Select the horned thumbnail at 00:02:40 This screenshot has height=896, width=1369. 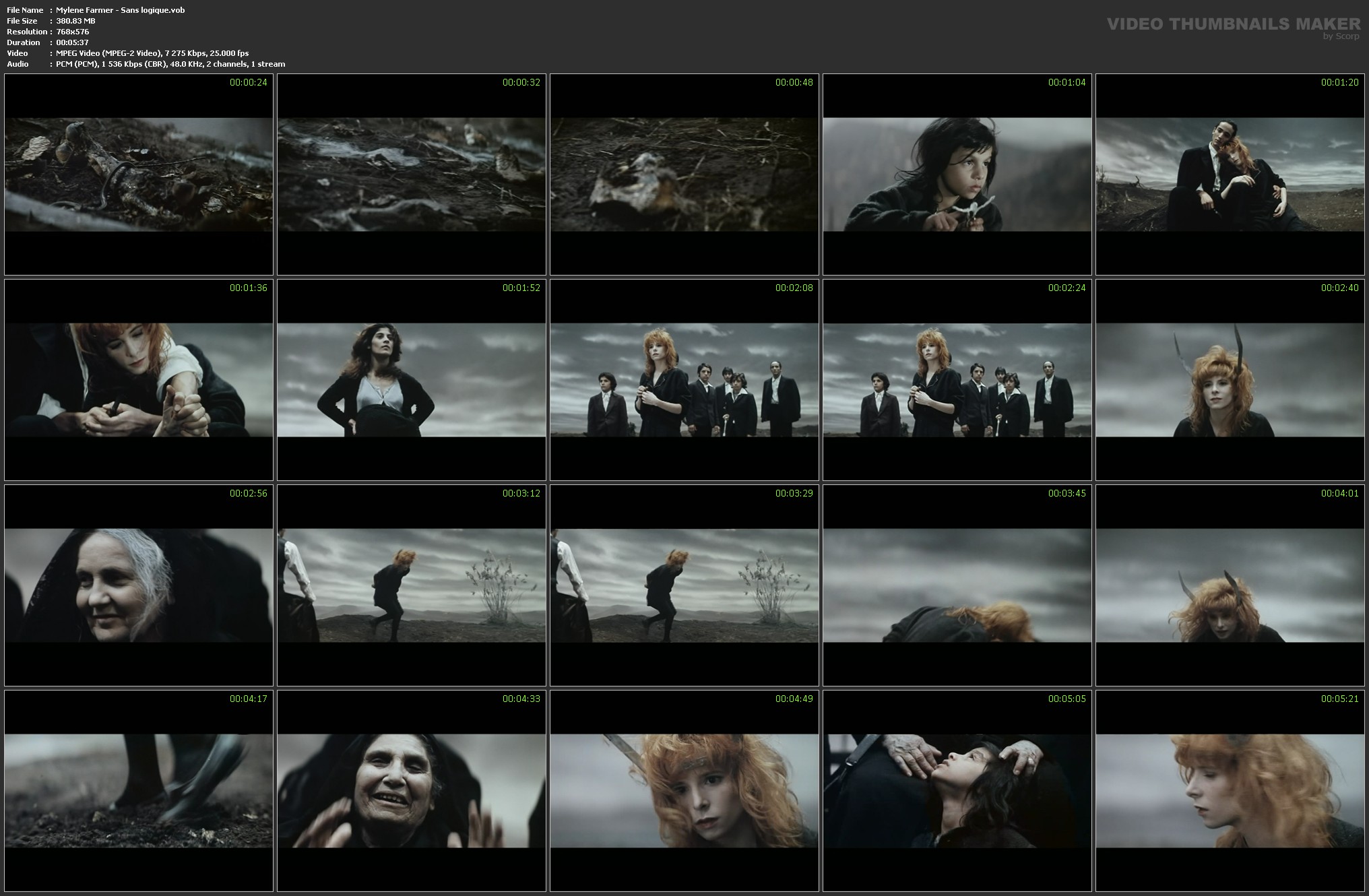coord(1230,380)
